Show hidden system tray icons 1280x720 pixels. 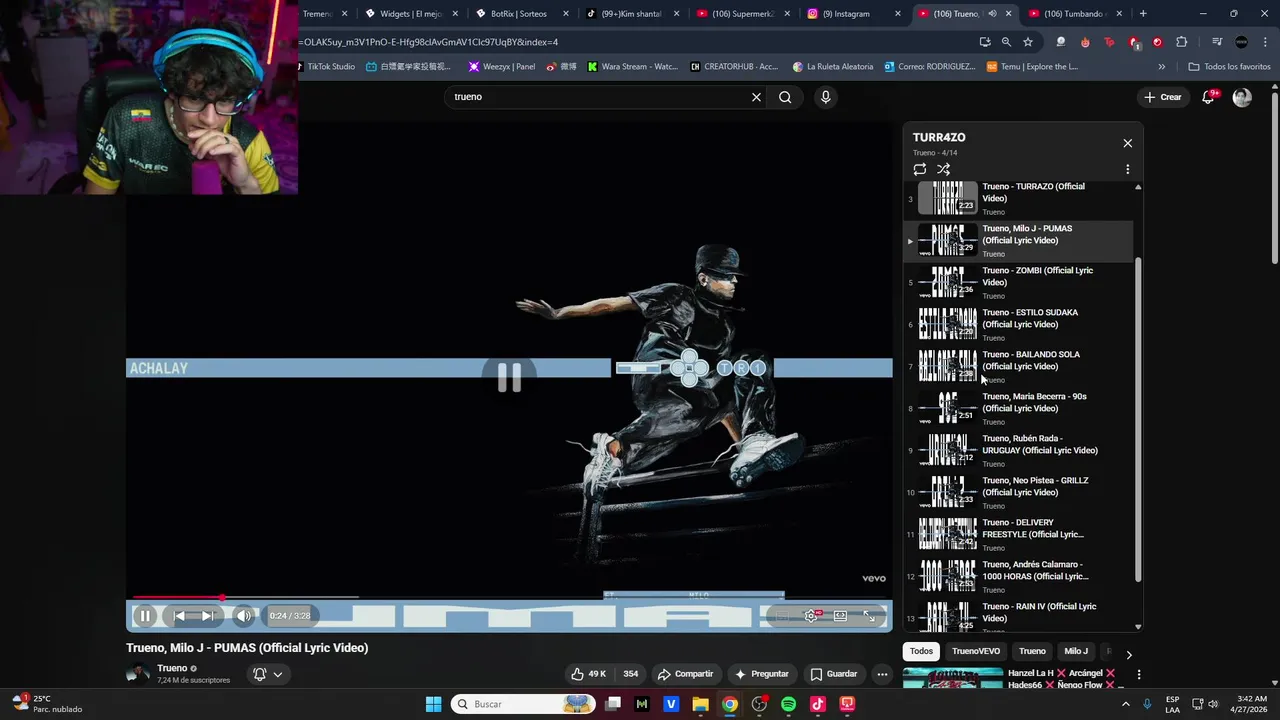1126,704
